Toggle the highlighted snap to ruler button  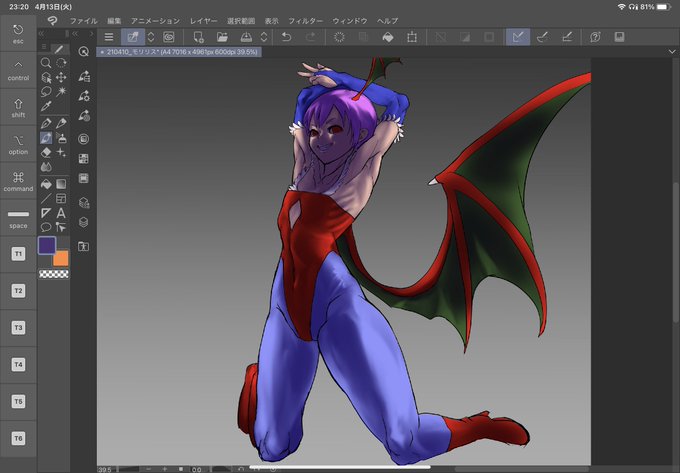(x=518, y=37)
